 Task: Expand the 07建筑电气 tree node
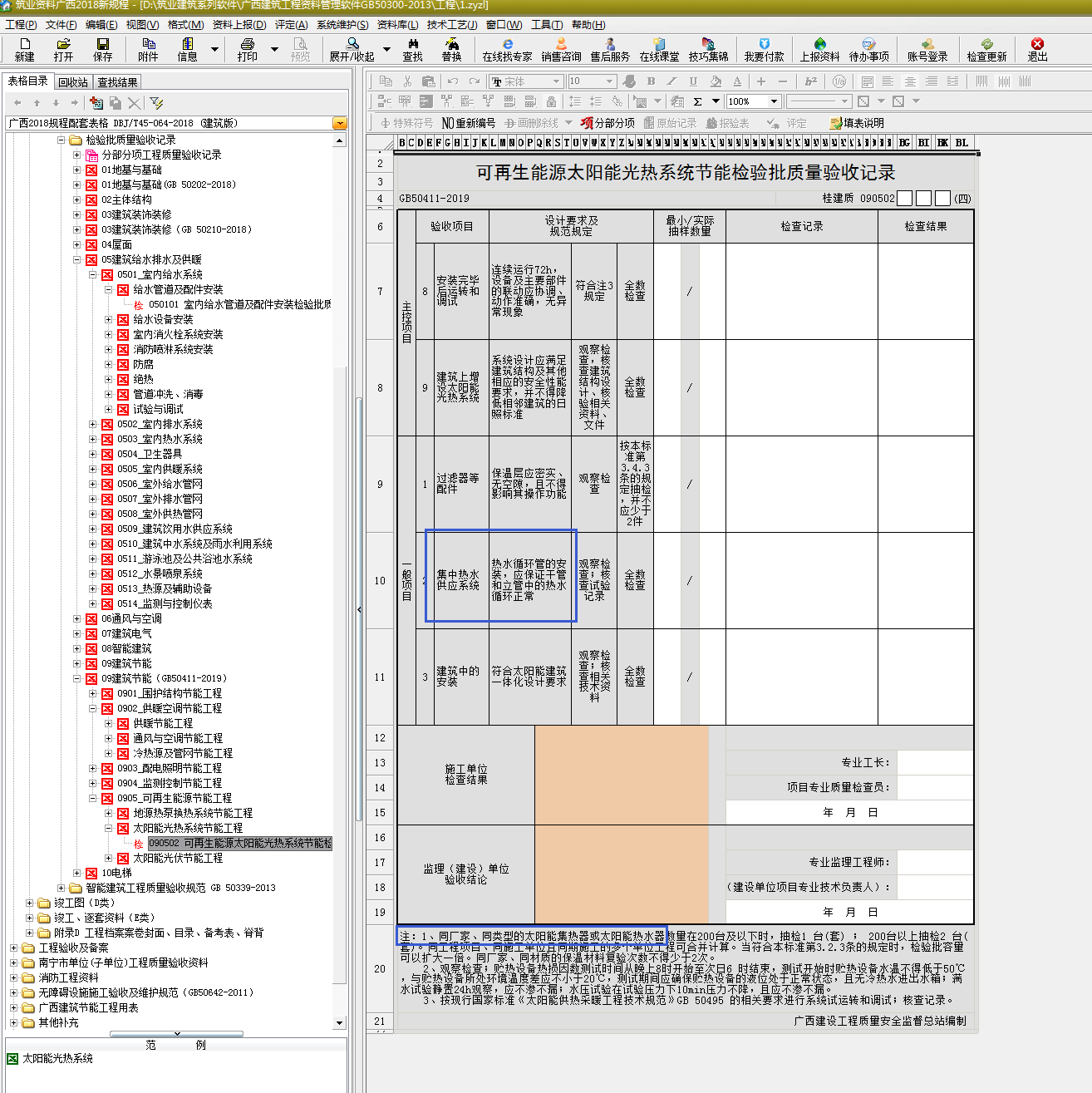[x=77, y=633]
